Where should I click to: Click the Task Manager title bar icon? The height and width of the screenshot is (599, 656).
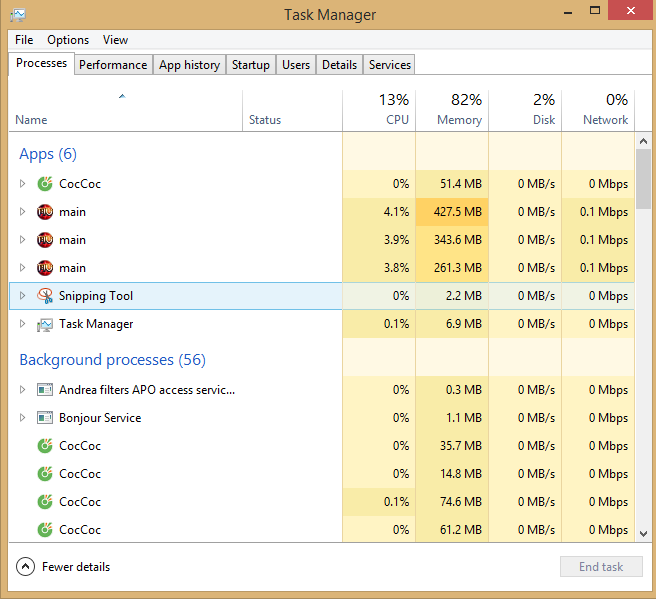click(18, 15)
